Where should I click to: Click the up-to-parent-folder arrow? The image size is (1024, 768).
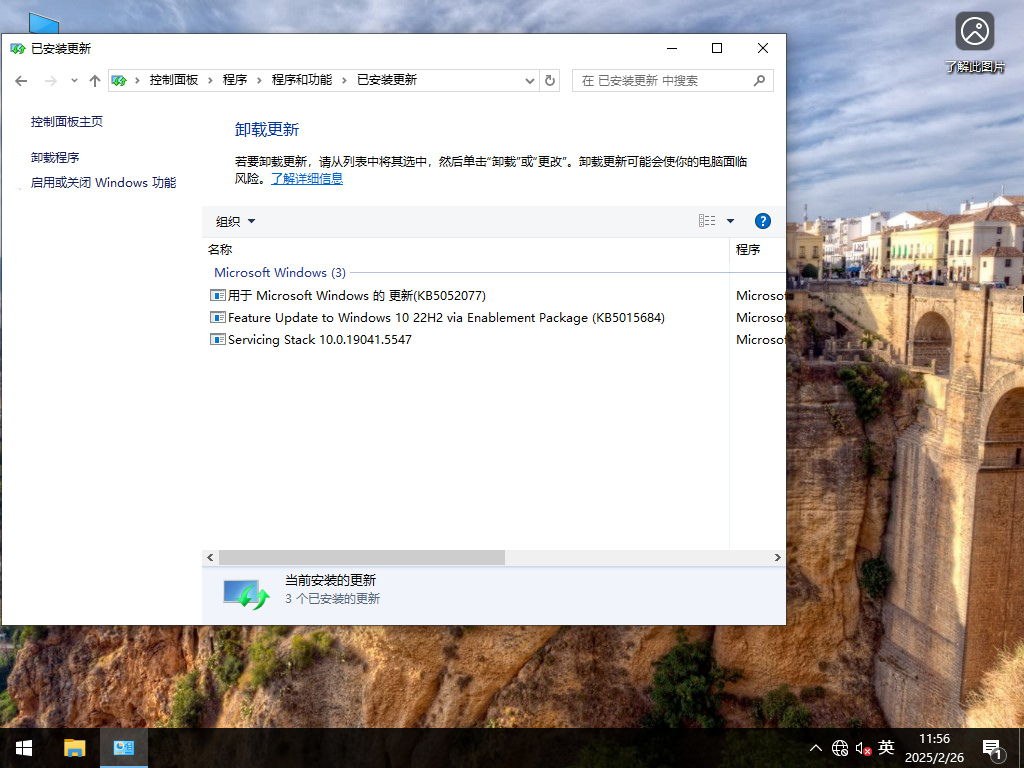pos(95,80)
